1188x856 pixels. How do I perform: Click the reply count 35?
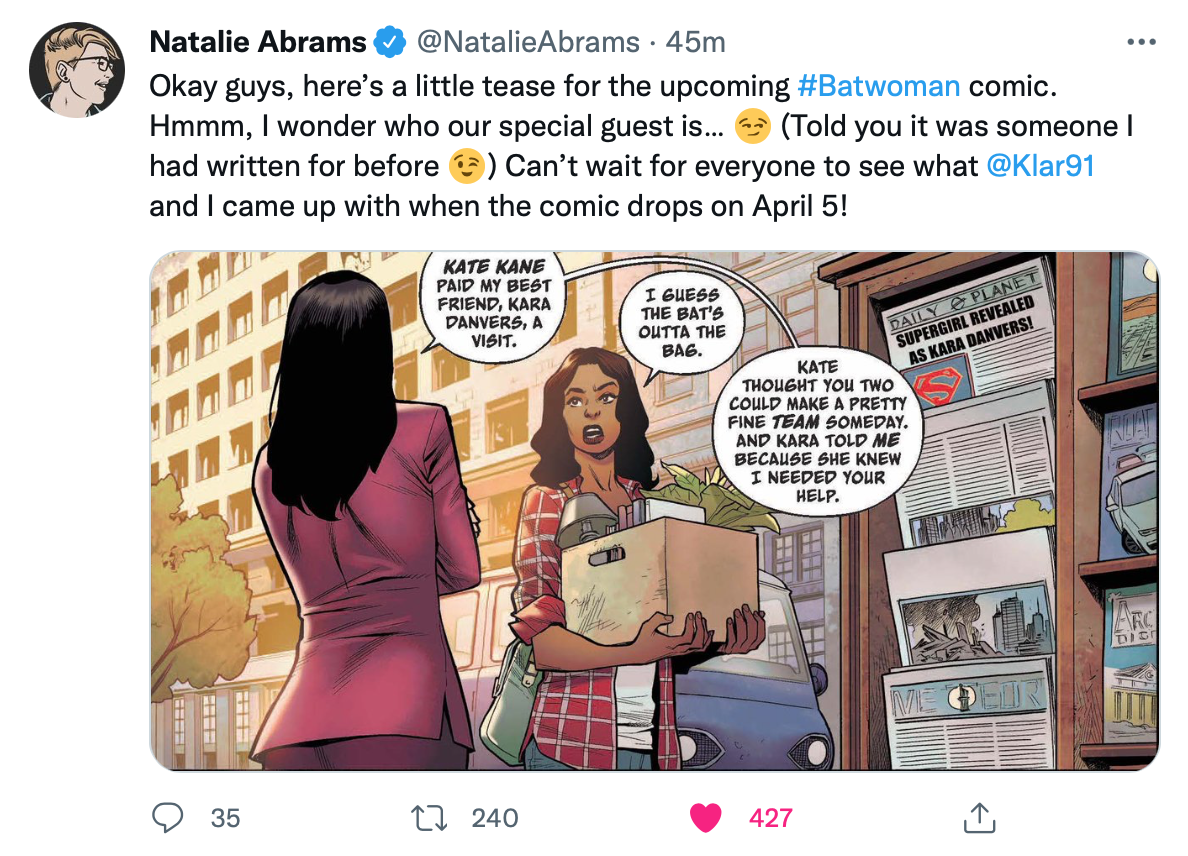225,818
